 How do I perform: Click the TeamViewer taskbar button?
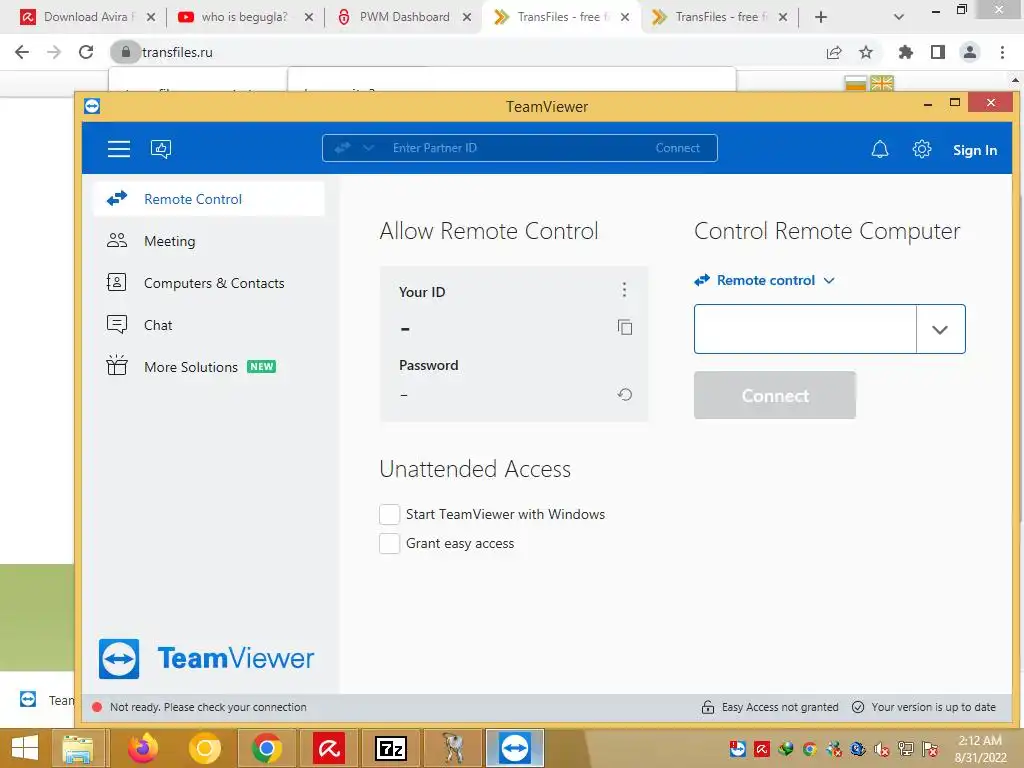pyautogui.click(x=515, y=748)
